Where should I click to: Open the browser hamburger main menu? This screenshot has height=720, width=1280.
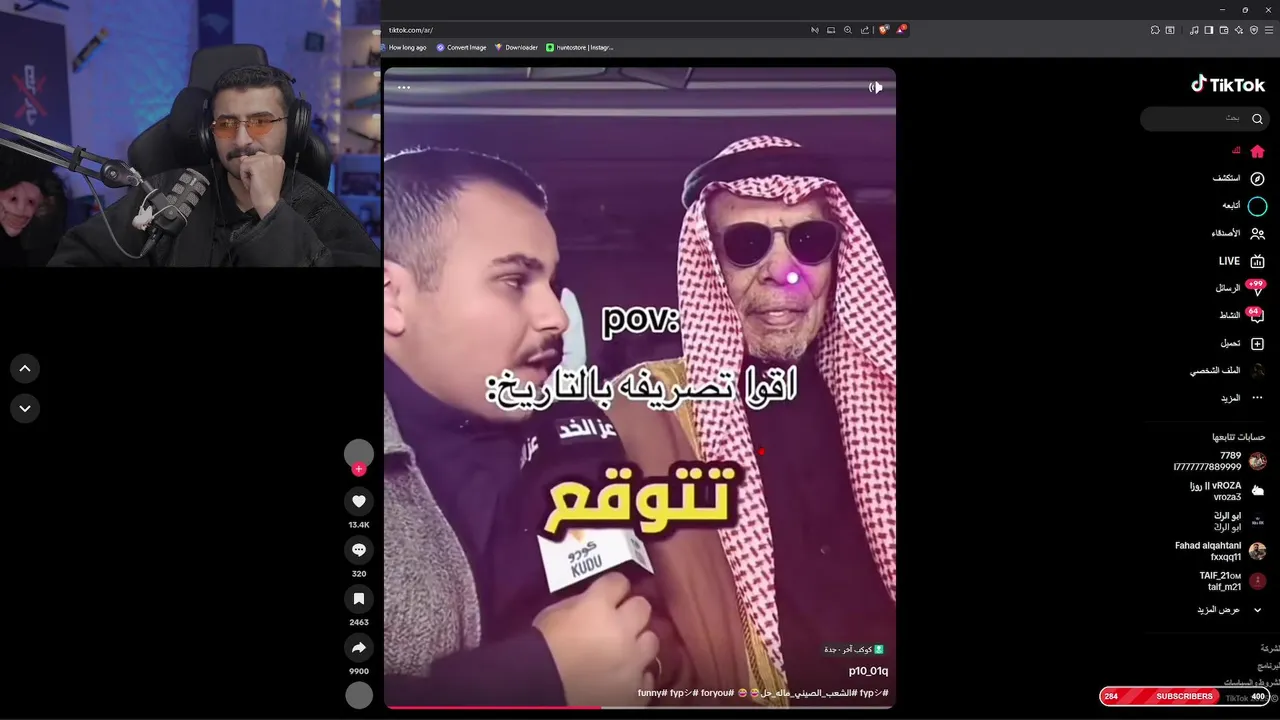click(x=1269, y=30)
